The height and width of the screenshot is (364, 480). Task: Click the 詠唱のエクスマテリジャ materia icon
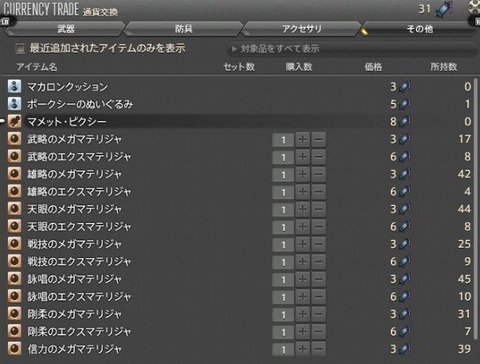click(14, 296)
